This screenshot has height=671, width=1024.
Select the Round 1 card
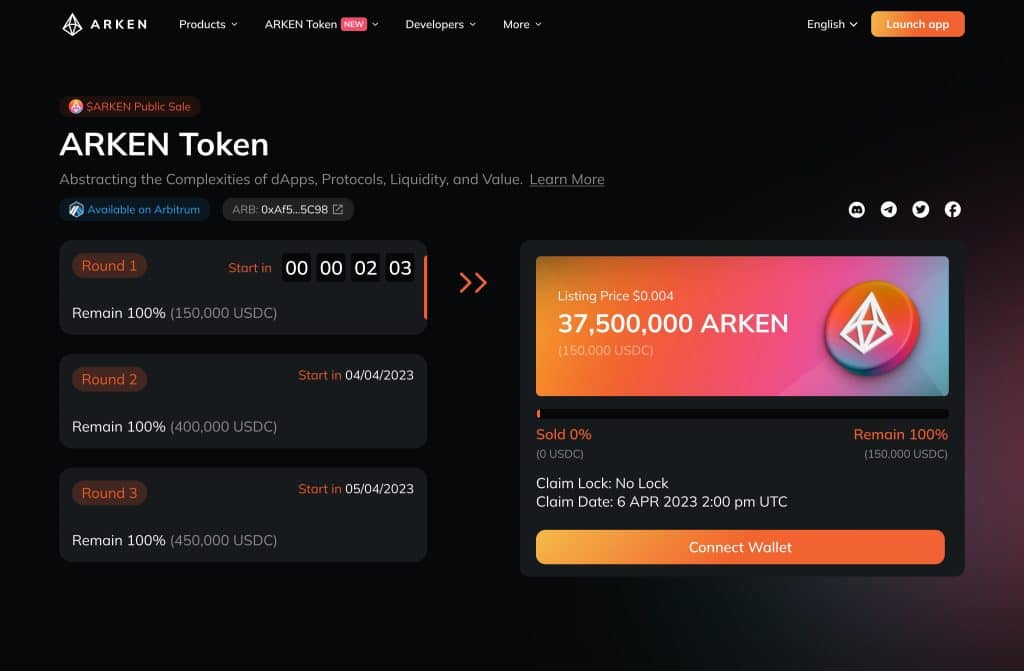pos(243,287)
